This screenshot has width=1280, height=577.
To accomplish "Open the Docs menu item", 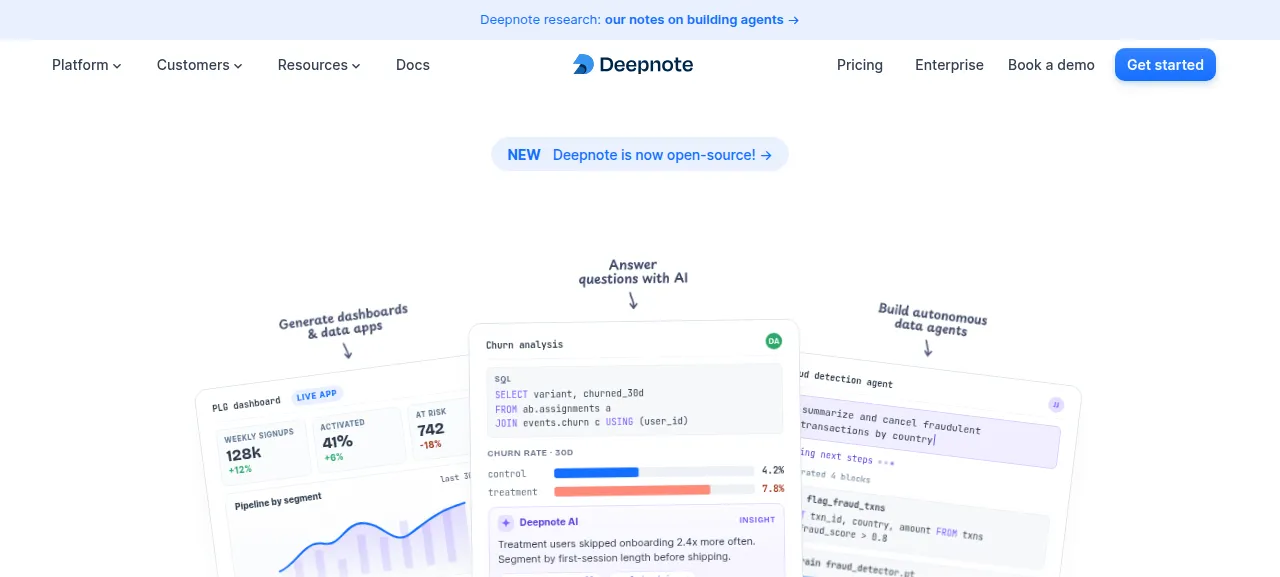I will tap(413, 65).
